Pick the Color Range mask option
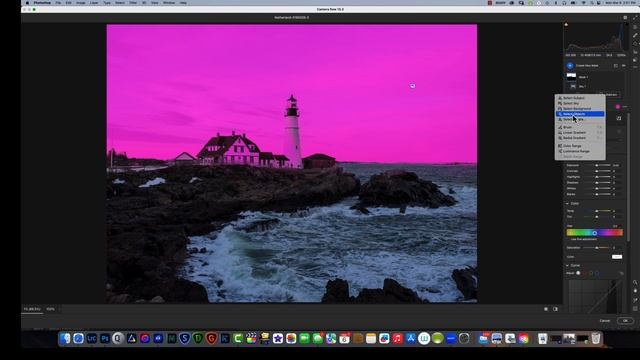Viewport: 640px width, 360px height. point(580,146)
